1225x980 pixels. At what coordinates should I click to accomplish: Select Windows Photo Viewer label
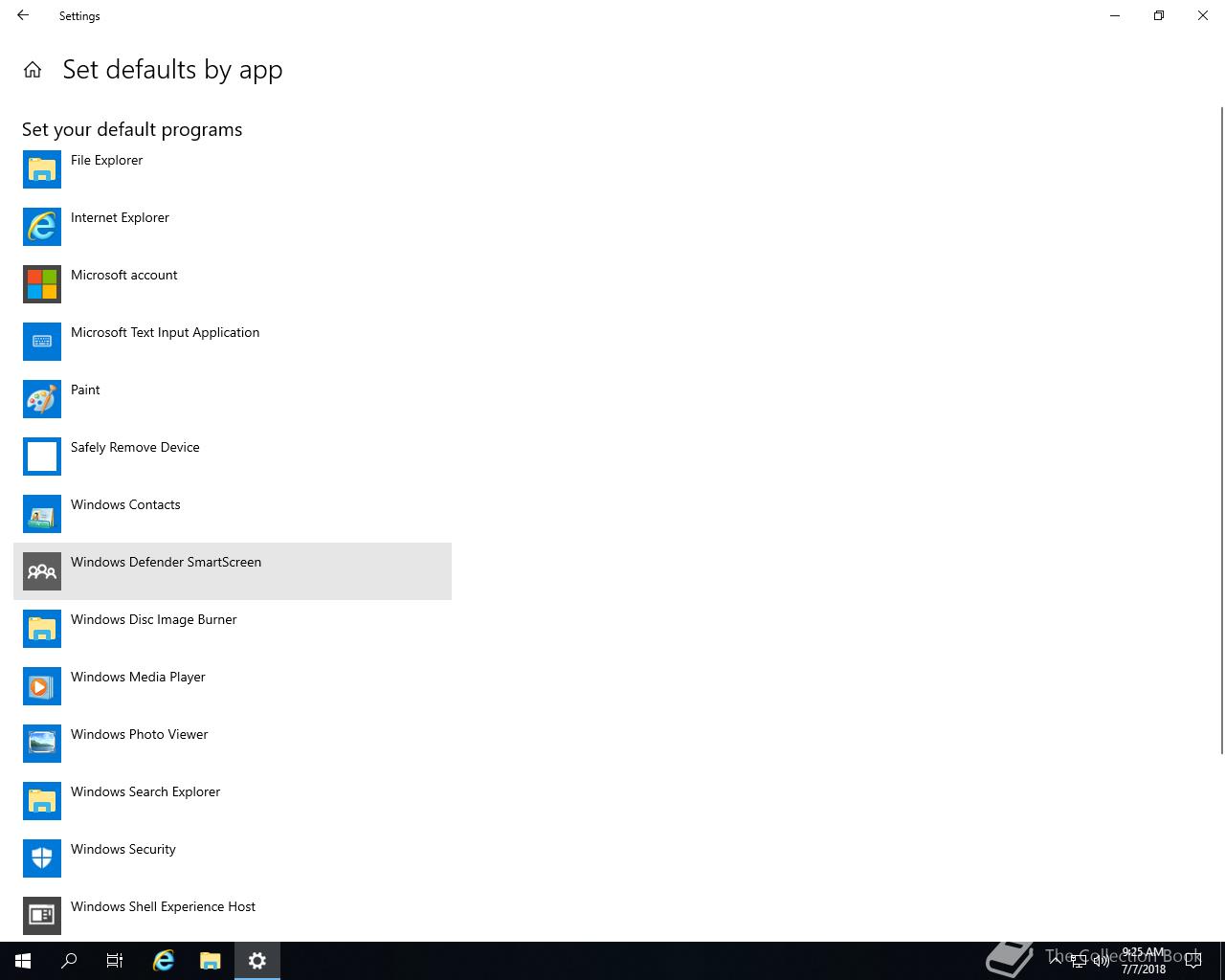coord(139,734)
